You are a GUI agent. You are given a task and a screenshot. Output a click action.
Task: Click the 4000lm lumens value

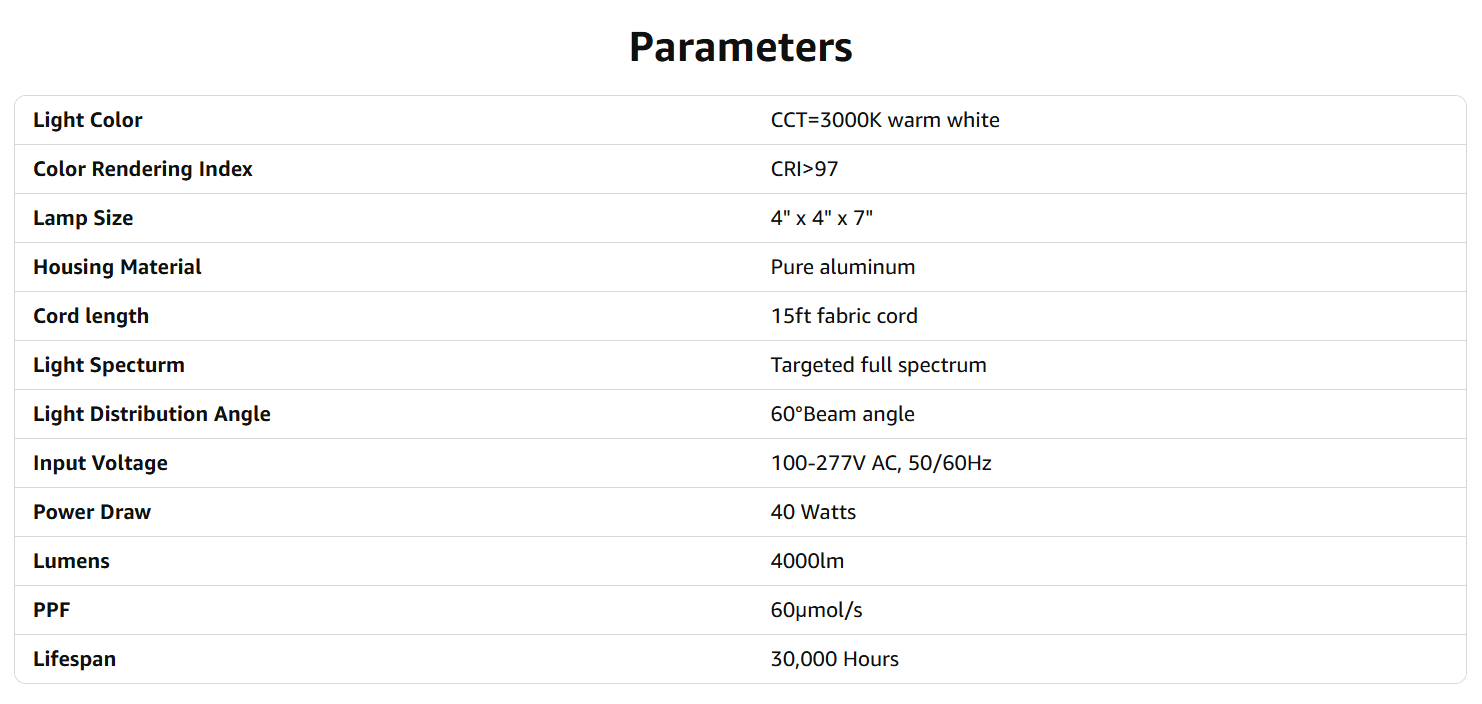807,561
